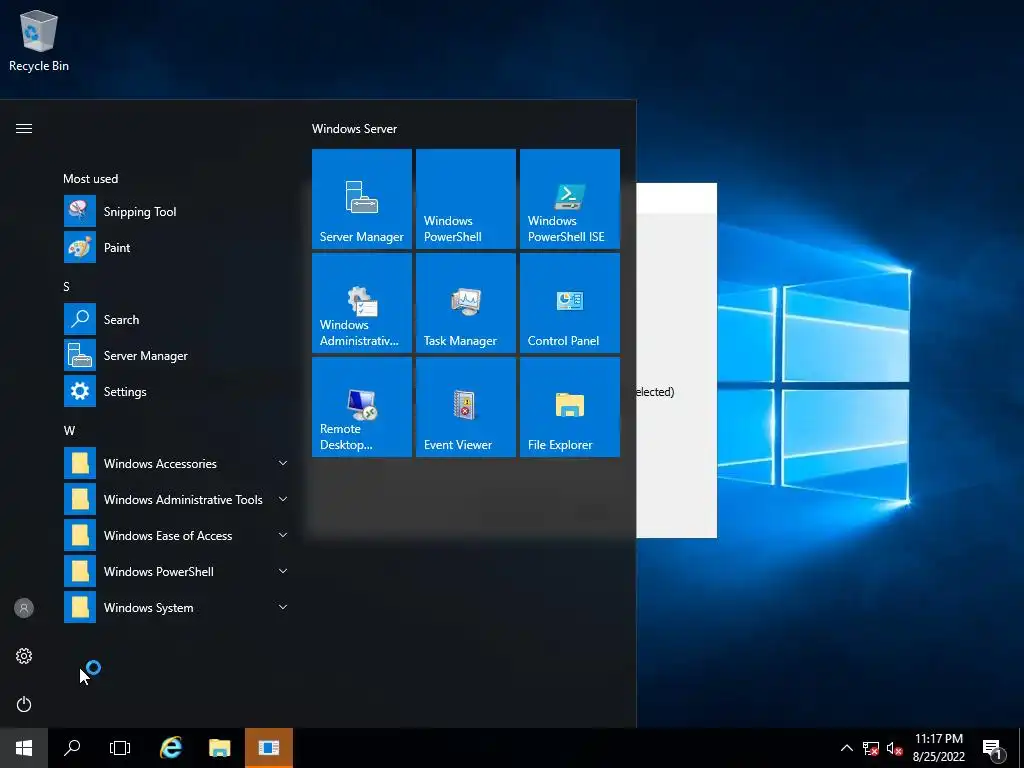
Task: Launch the Windows PowerShell tile
Action: click(x=466, y=199)
